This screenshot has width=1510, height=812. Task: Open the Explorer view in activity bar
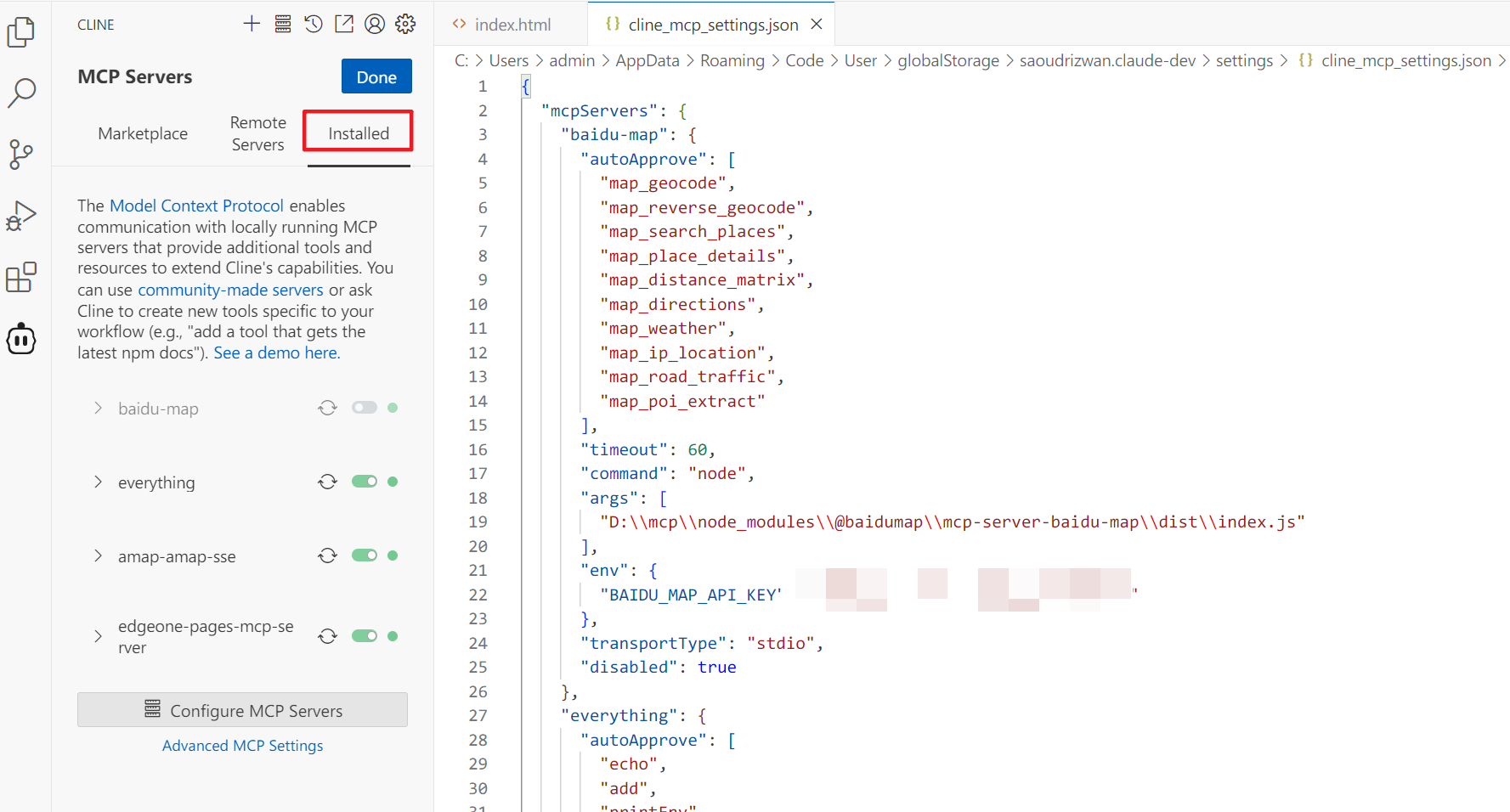pyautogui.click(x=20, y=32)
